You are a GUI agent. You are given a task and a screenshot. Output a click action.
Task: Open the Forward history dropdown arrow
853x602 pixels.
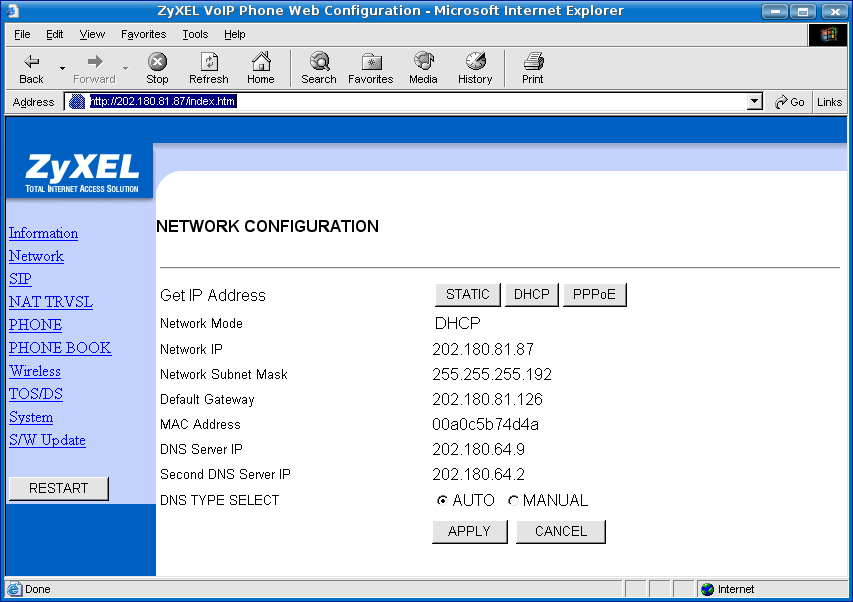click(x=125, y=69)
